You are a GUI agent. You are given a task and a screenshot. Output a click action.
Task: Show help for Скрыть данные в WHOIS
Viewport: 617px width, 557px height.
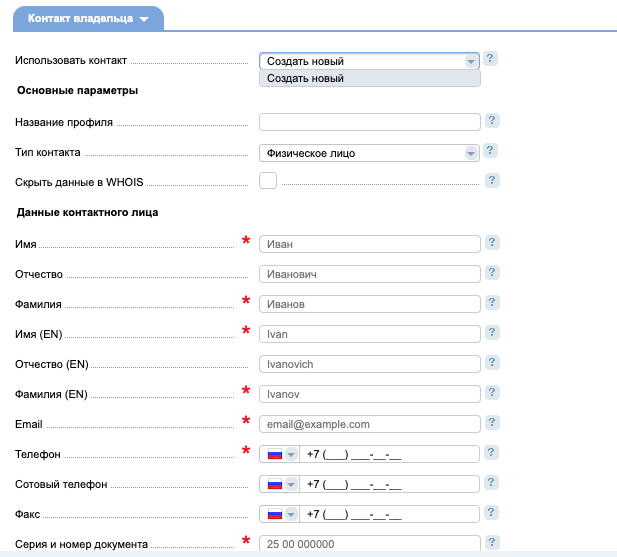(x=492, y=181)
